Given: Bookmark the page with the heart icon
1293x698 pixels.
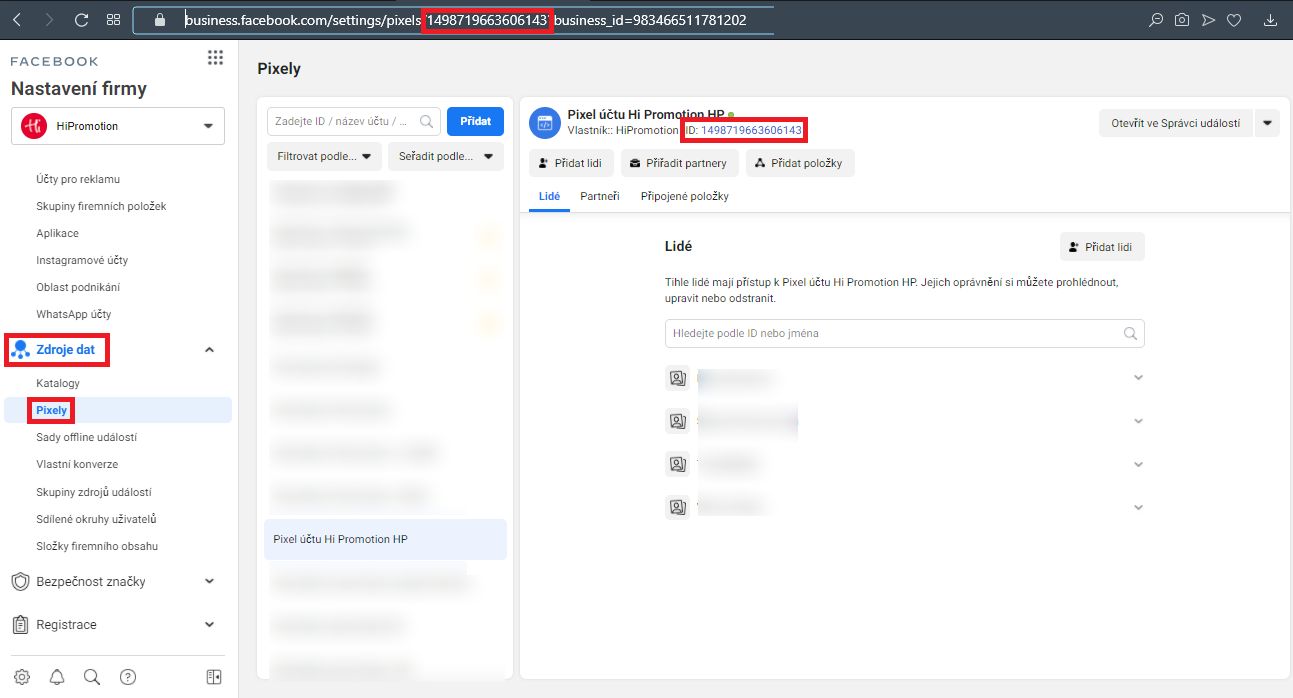Looking at the screenshot, I should [x=1234, y=20].
